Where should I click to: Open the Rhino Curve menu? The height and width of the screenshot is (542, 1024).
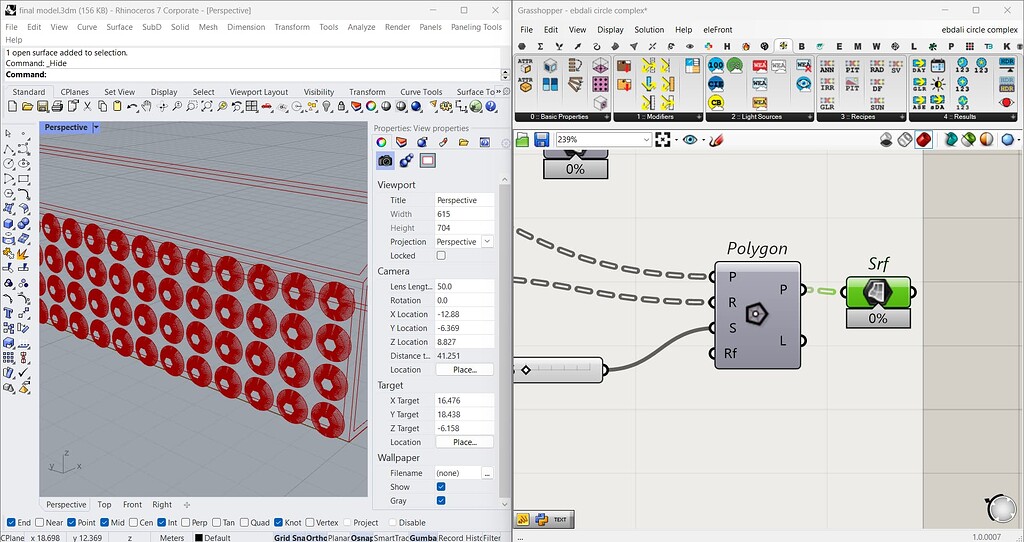click(x=87, y=27)
